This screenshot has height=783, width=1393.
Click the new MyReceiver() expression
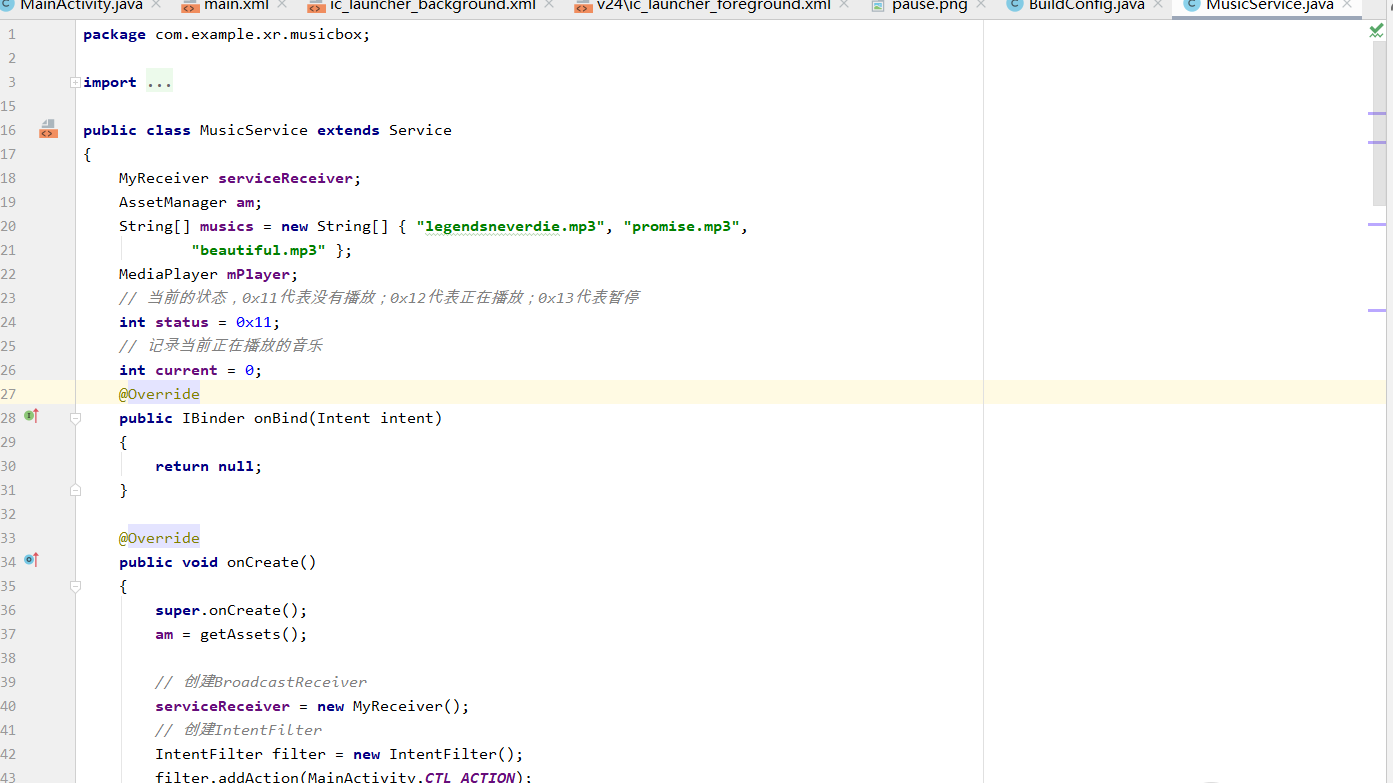[389, 706]
